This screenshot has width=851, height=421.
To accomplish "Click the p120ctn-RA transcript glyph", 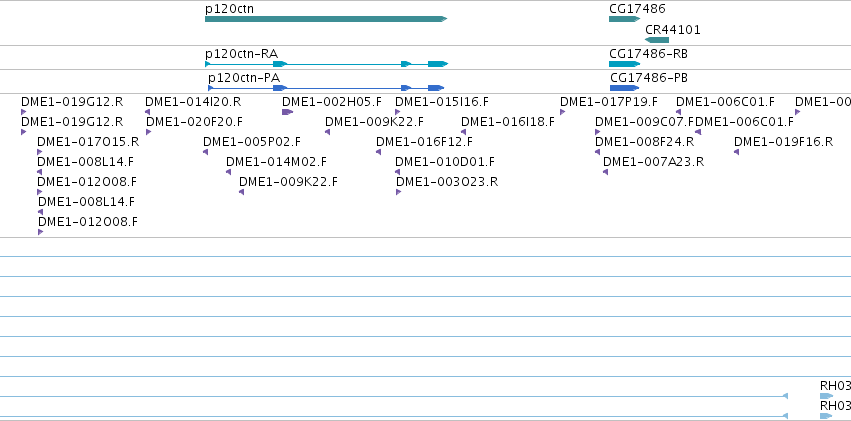I will (326, 64).
